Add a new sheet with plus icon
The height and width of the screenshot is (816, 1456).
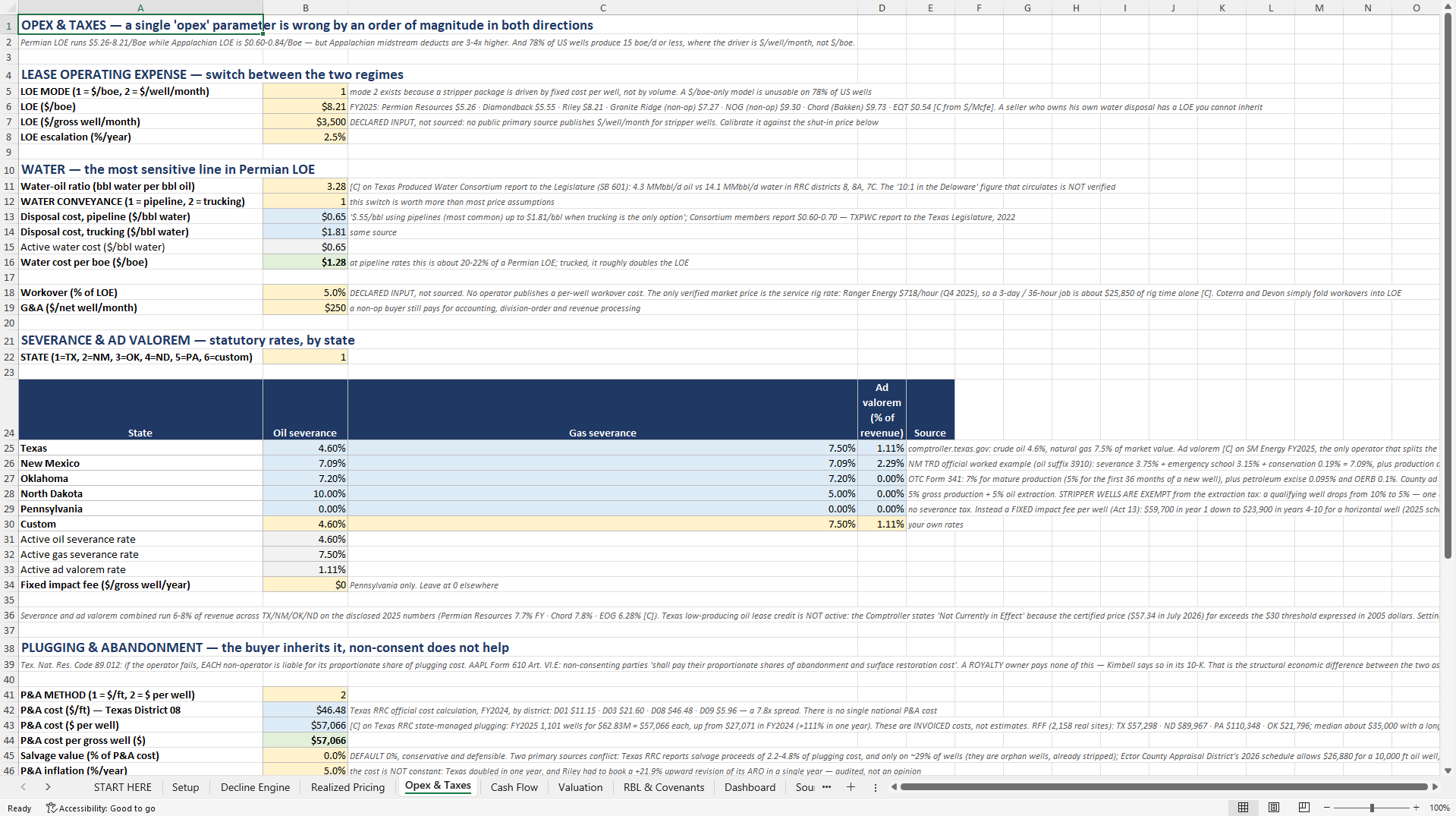click(851, 787)
